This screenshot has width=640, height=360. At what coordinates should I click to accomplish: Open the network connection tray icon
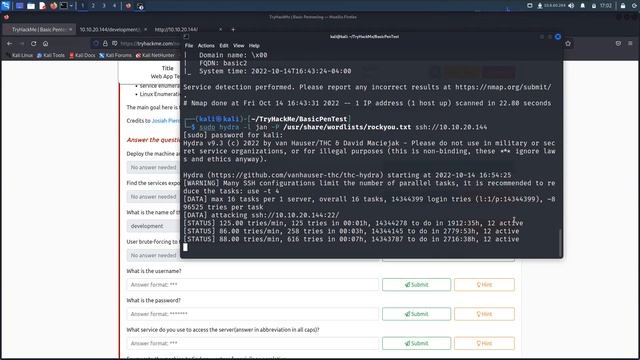[x=540, y=6]
